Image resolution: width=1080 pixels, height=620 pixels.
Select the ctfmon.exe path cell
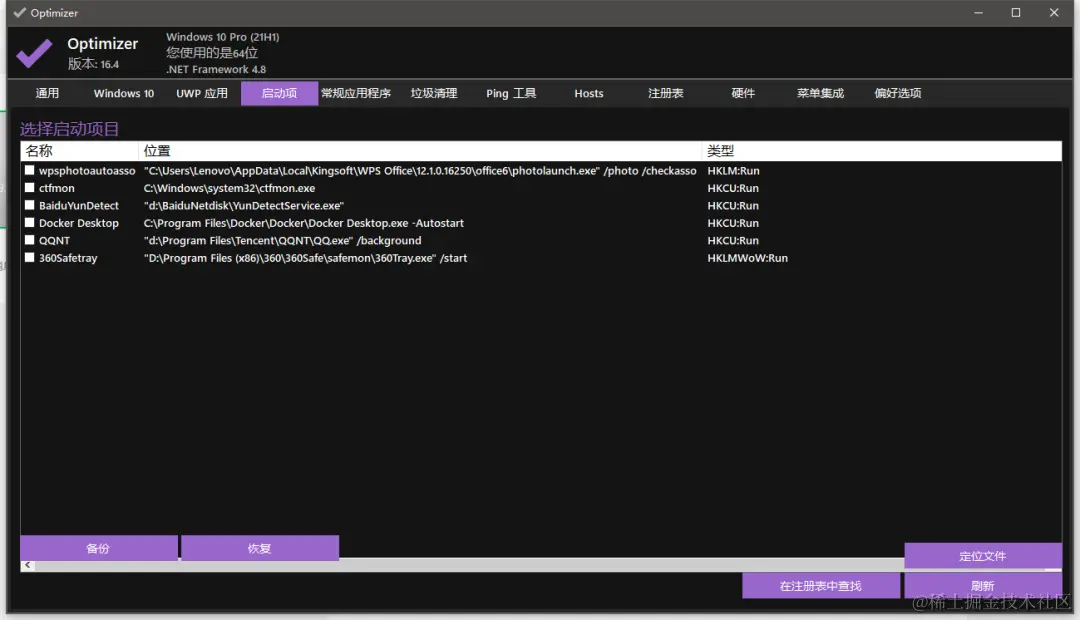coord(229,188)
